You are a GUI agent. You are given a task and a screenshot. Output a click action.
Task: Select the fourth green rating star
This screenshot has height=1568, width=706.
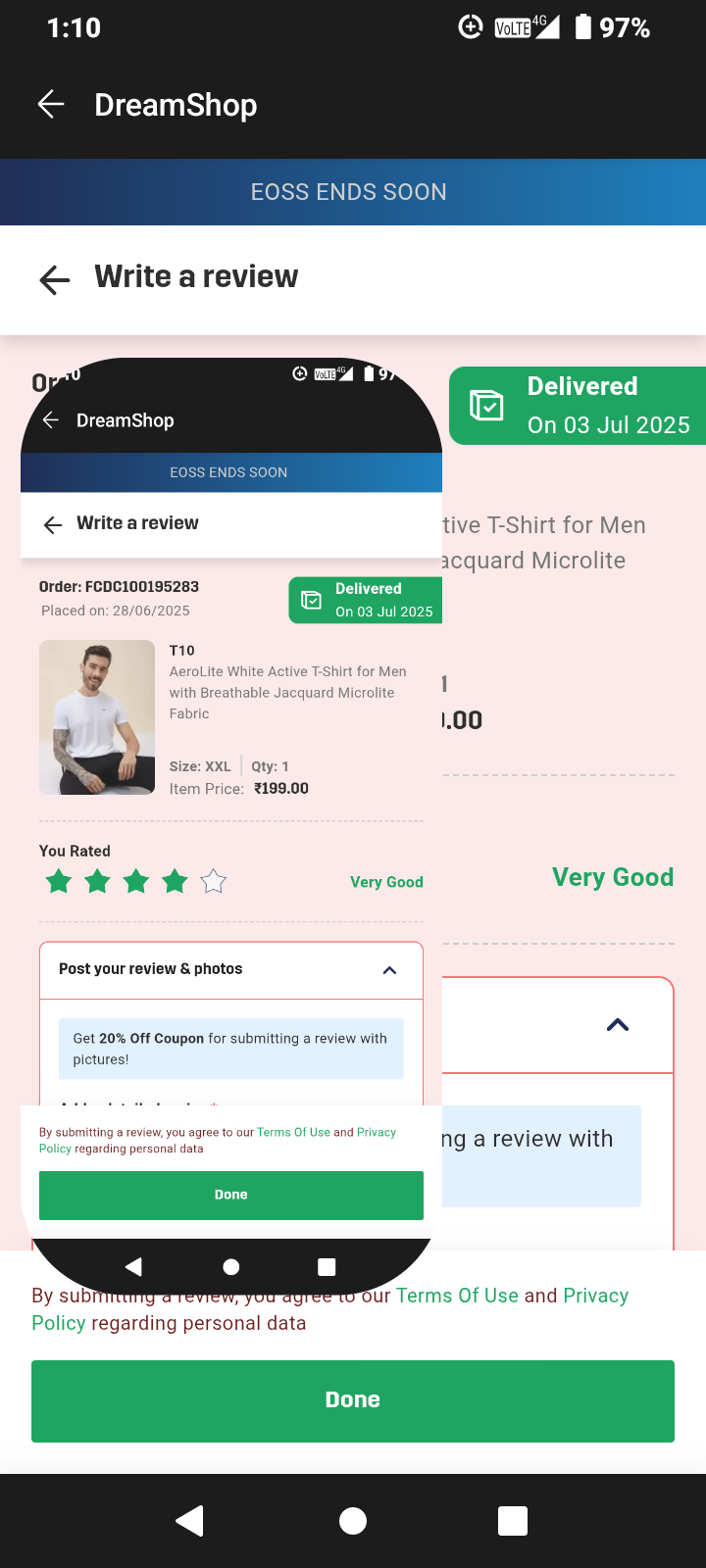176,881
